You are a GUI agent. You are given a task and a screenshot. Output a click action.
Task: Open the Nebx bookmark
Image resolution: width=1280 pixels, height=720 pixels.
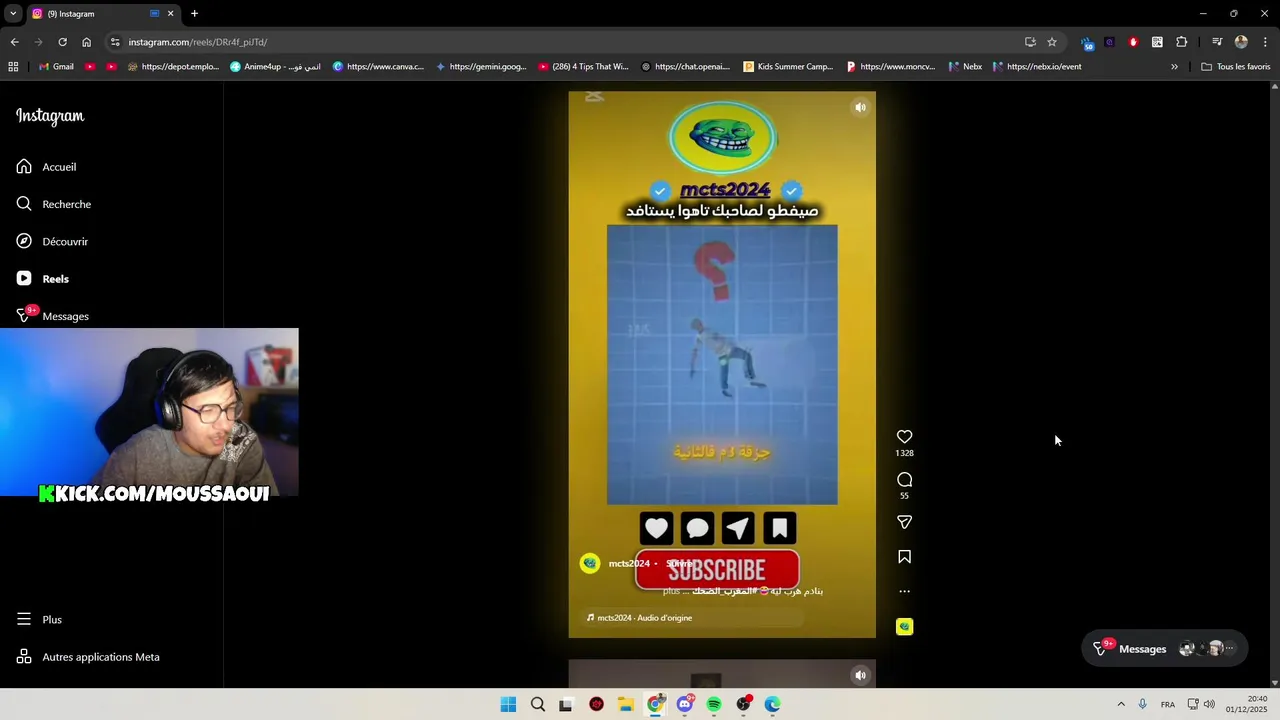tap(965, 67)
